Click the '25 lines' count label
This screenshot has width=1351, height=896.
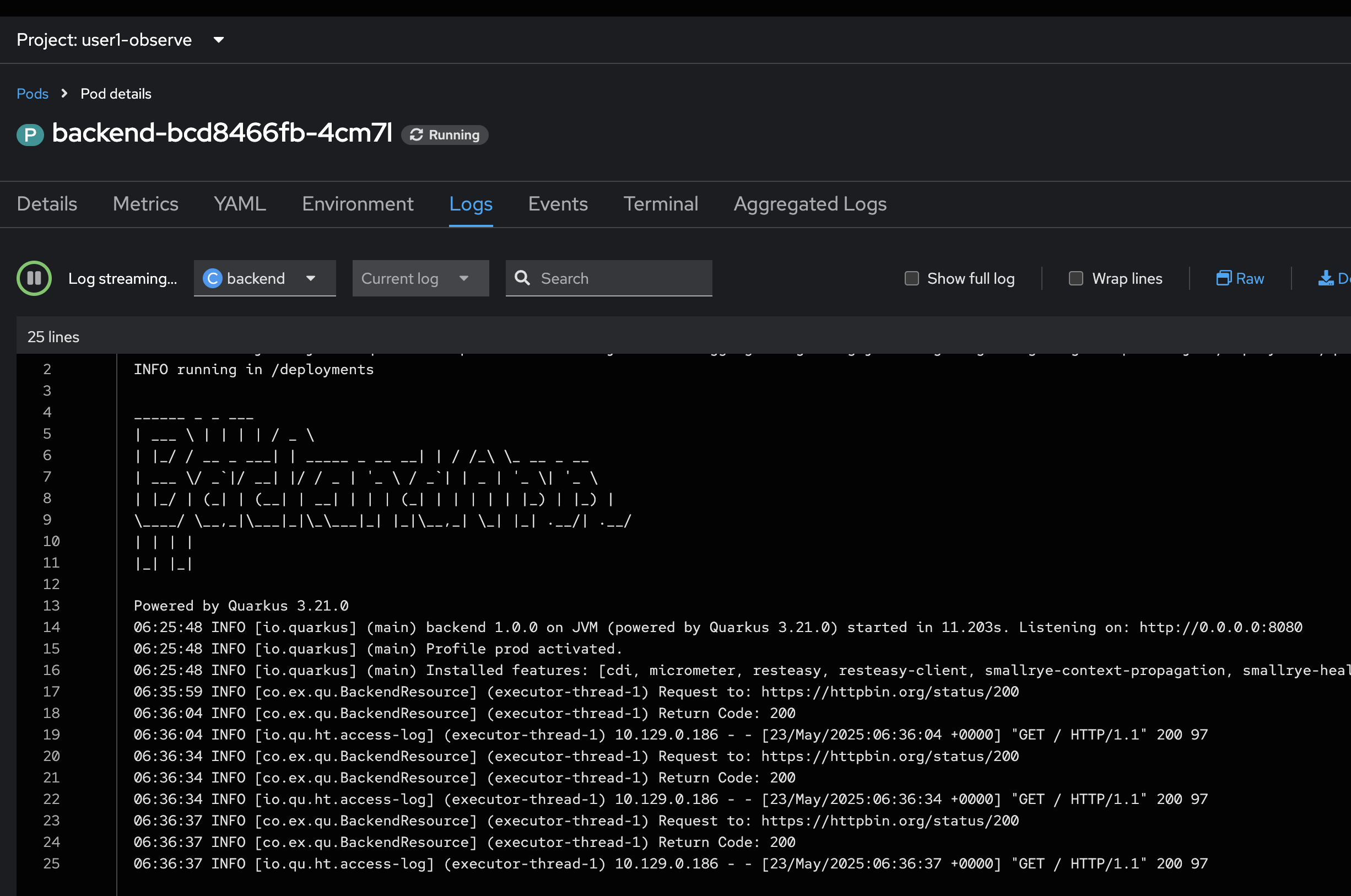click(53, 337)
